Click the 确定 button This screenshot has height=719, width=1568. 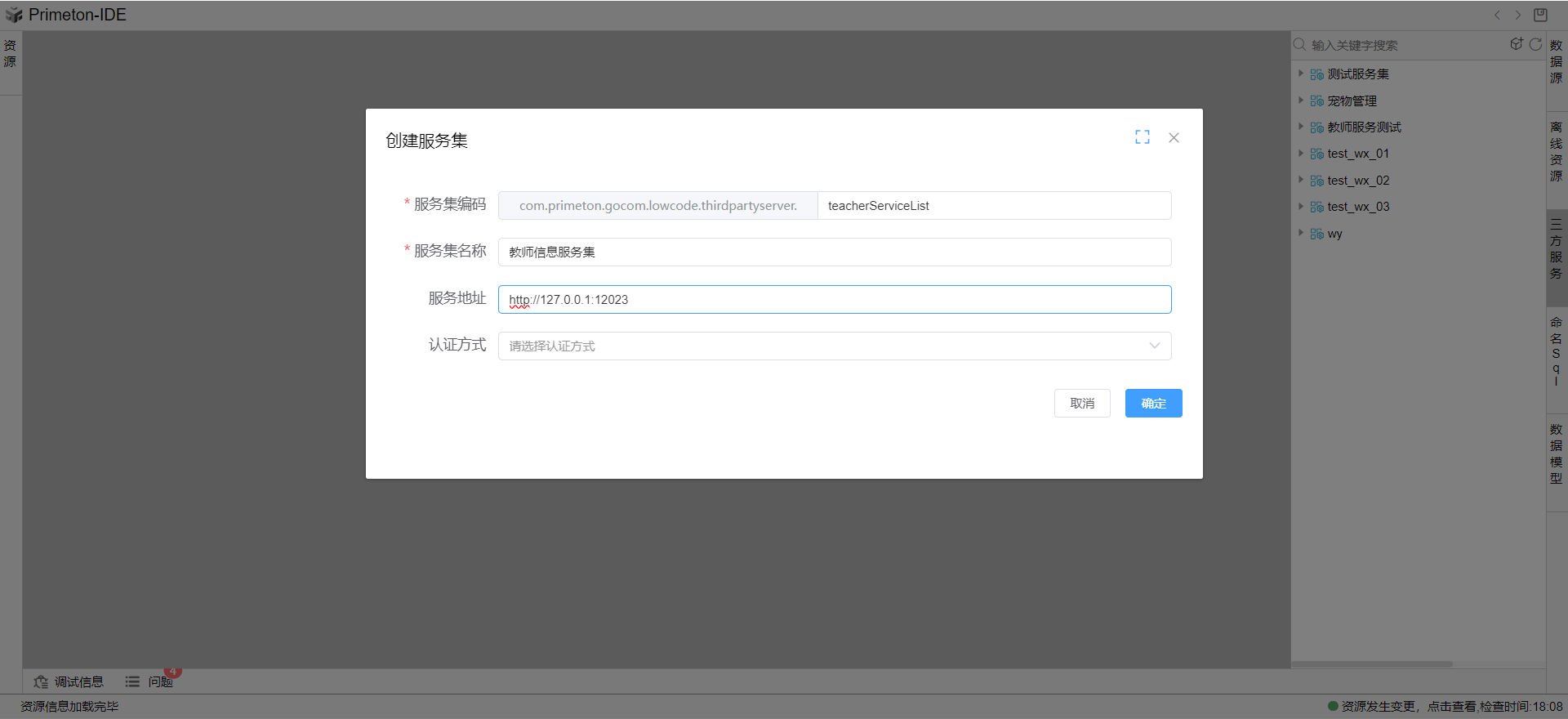click(x=1153, y=403)
